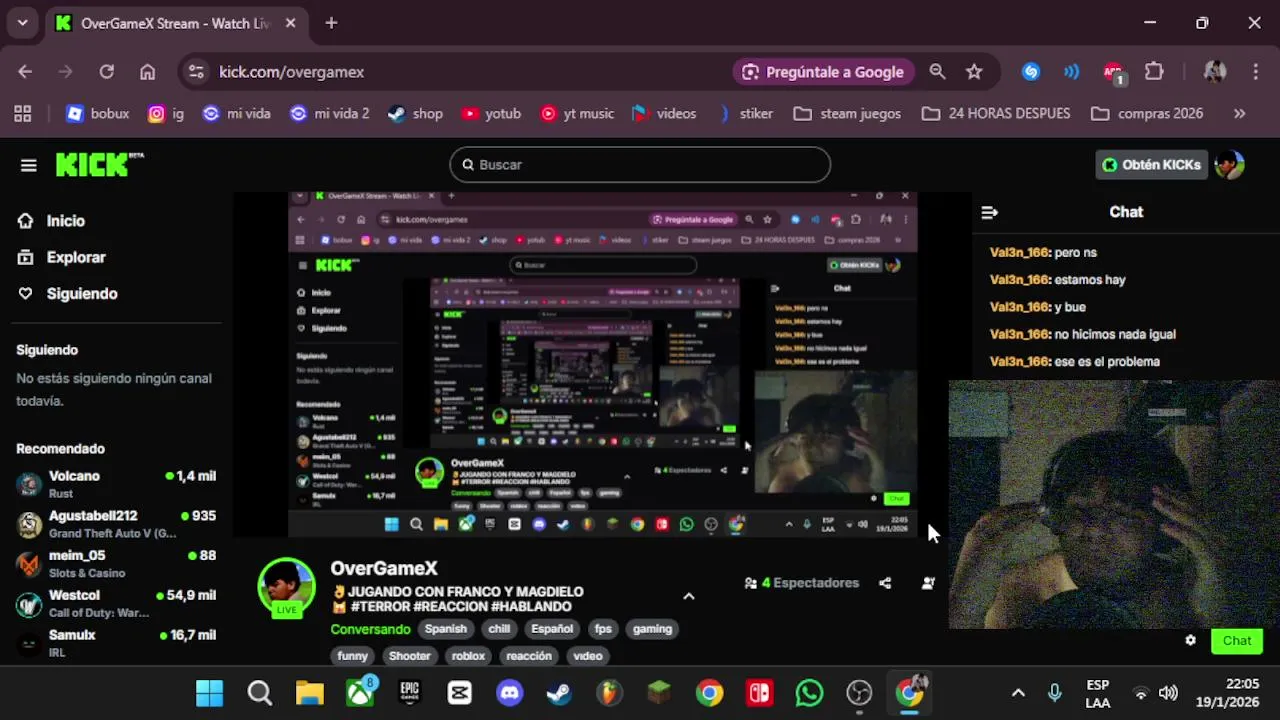
Task: Bookmark this page with star
Action: pos(974,72)
